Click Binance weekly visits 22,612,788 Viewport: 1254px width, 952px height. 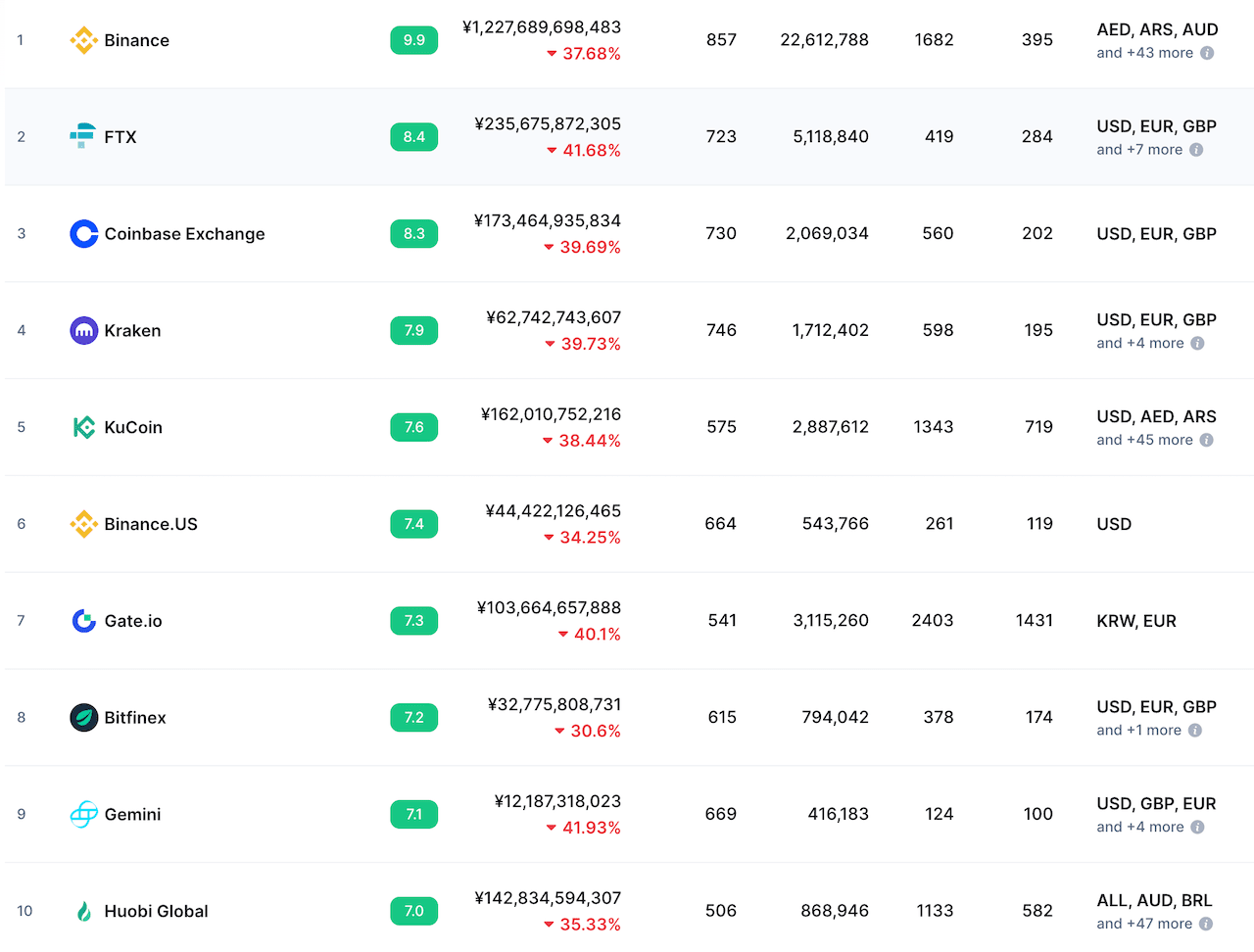click(x=825, y=40)
